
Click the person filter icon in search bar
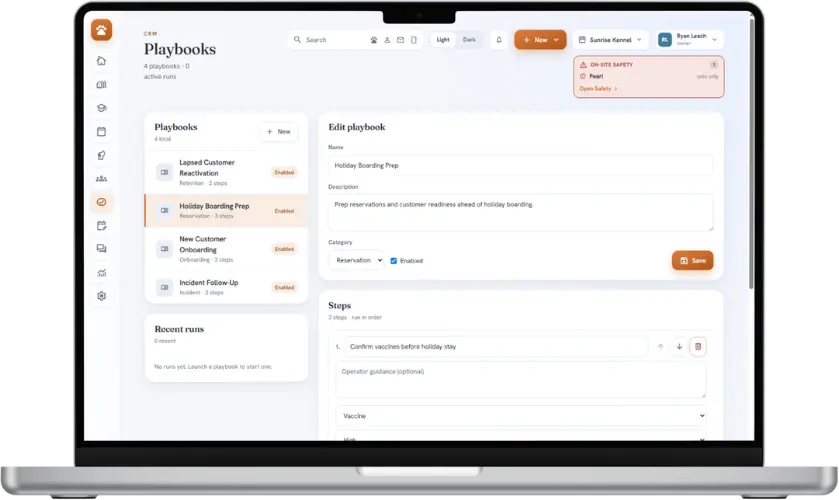pos(387,40)
